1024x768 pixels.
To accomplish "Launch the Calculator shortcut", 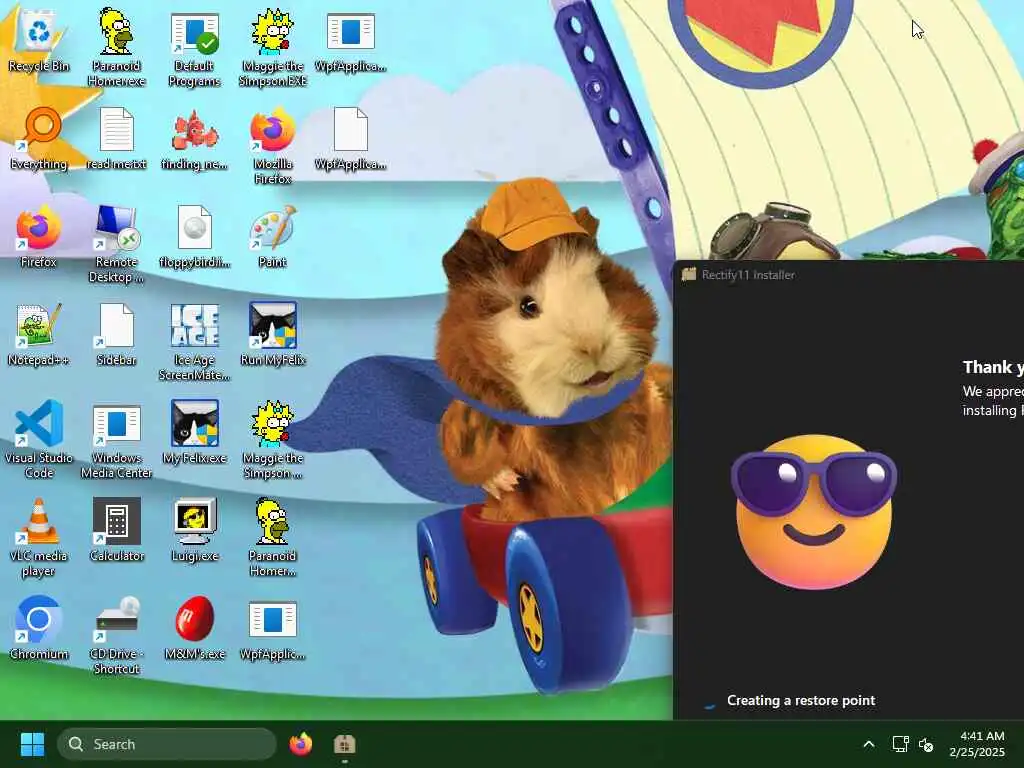I will (x=116, y=530).
